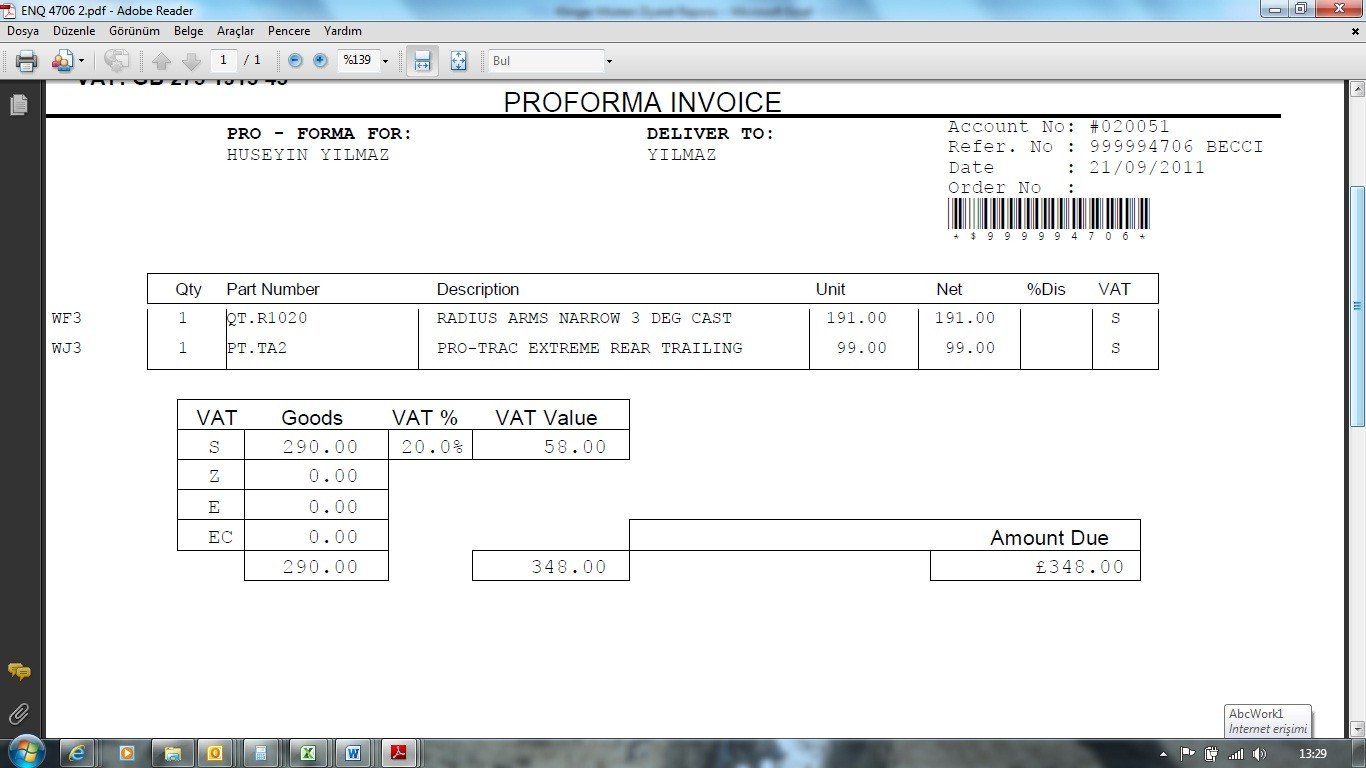Click the Adobe Reader taskbar button
1366x768 pixels.
pos(399,753)
